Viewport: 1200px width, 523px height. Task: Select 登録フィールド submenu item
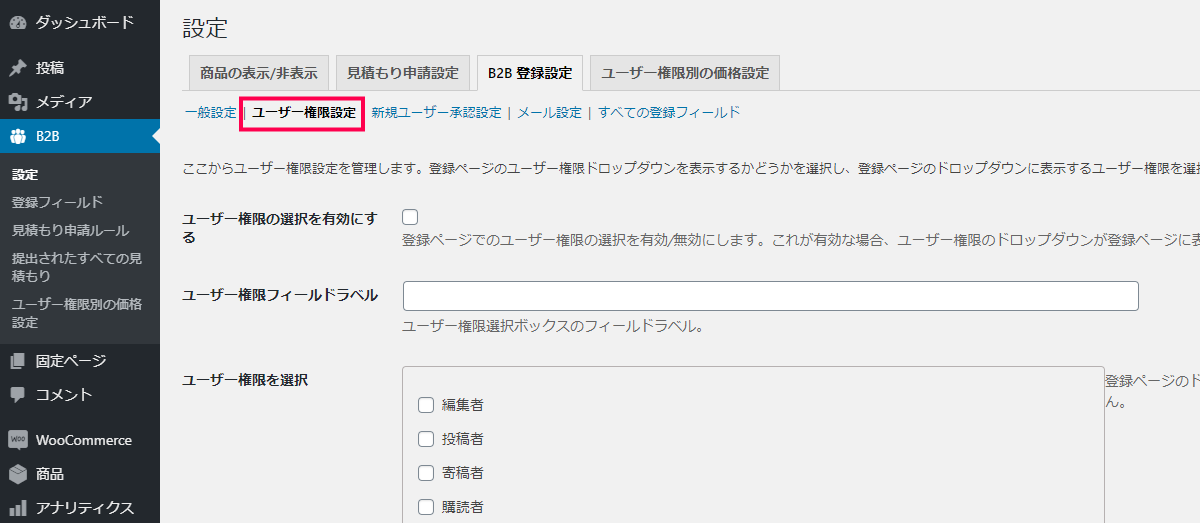[x=57, y=202]
